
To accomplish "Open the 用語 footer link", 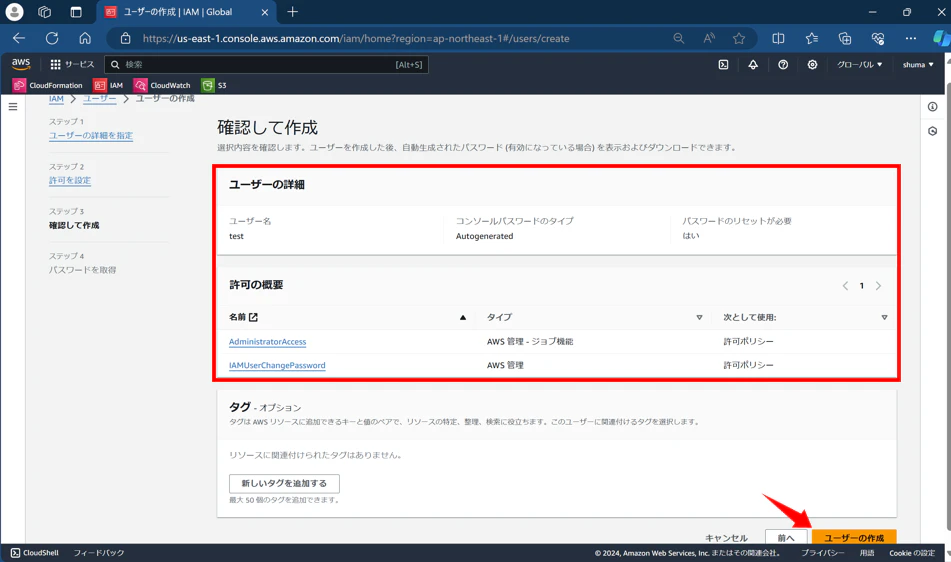I will [867, 553].
